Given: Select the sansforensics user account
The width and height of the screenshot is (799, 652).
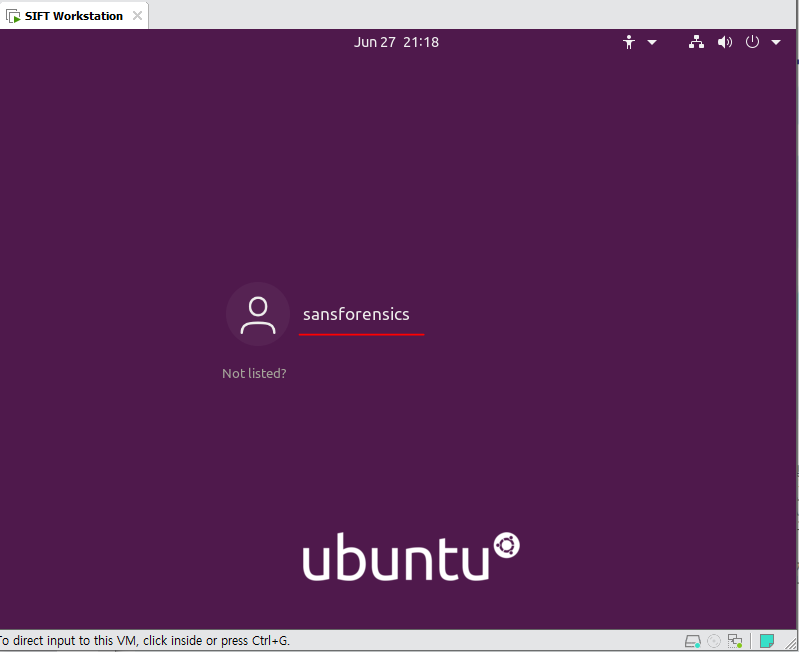Looking at the screenshot, I should (x=356, y=314).
